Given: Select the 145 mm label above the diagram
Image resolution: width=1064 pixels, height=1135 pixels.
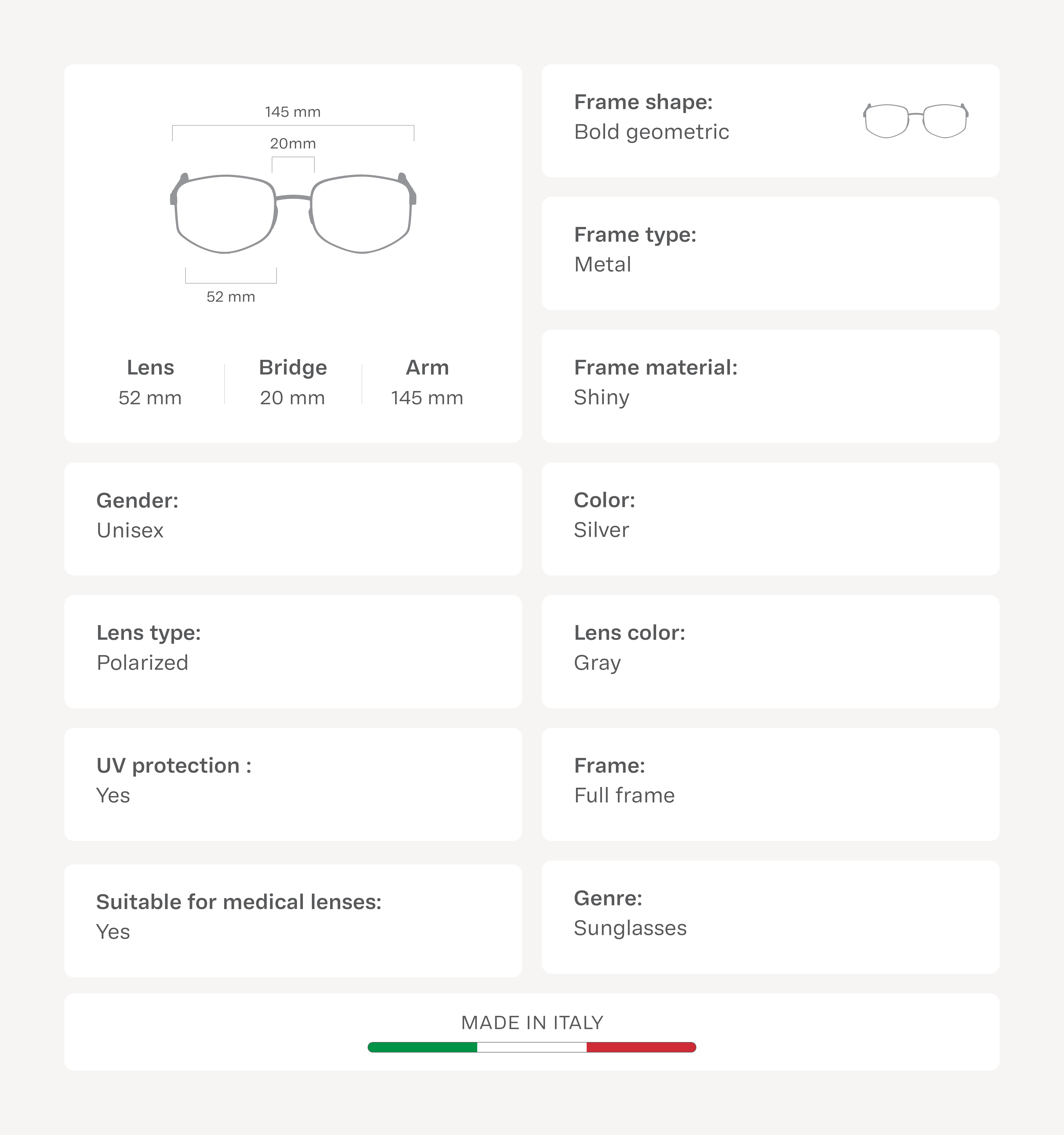Looking at the screenshot, I should [292, 112].
